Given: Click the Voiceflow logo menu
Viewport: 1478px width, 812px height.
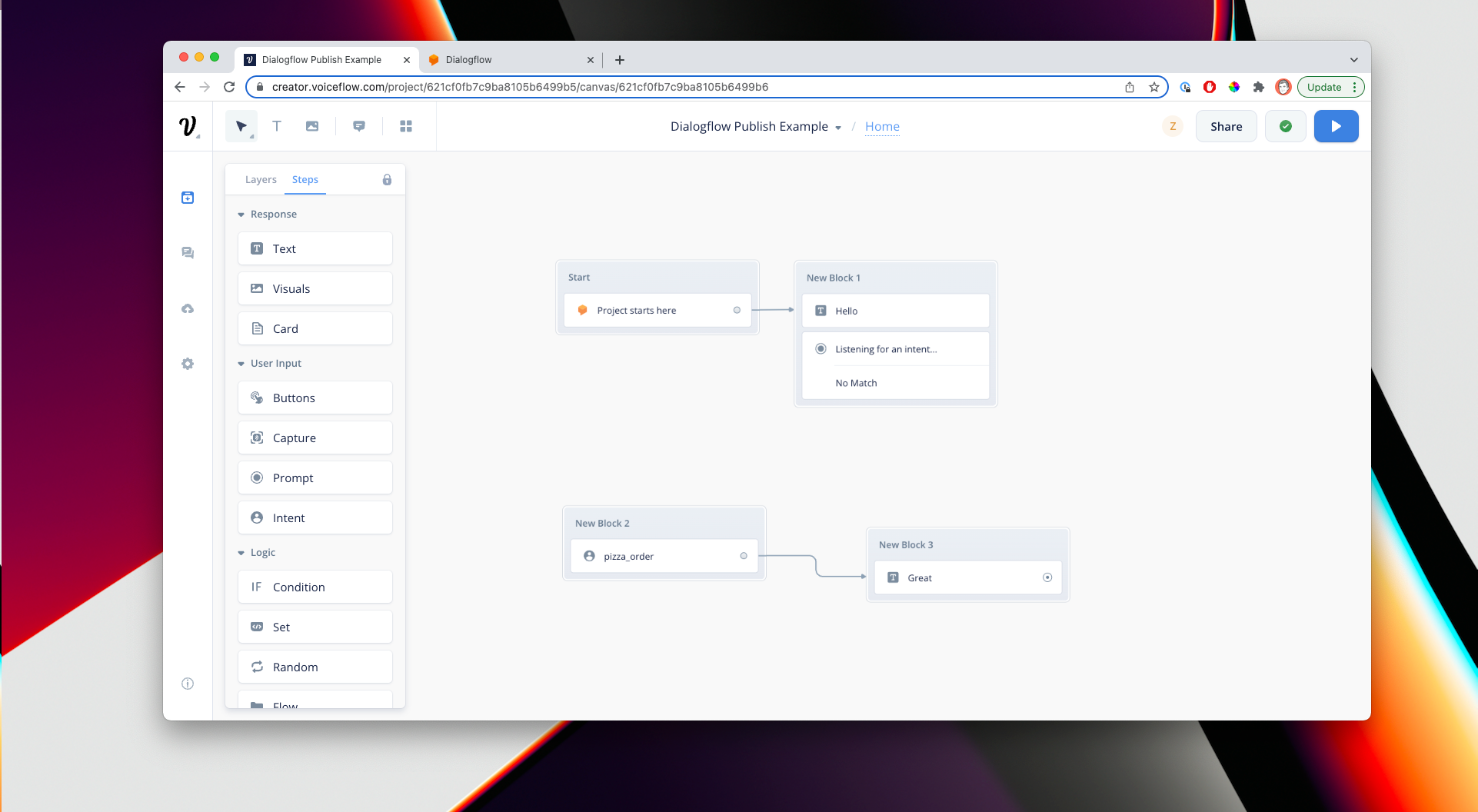Looking at the screenshot, I should click(188, 126).
